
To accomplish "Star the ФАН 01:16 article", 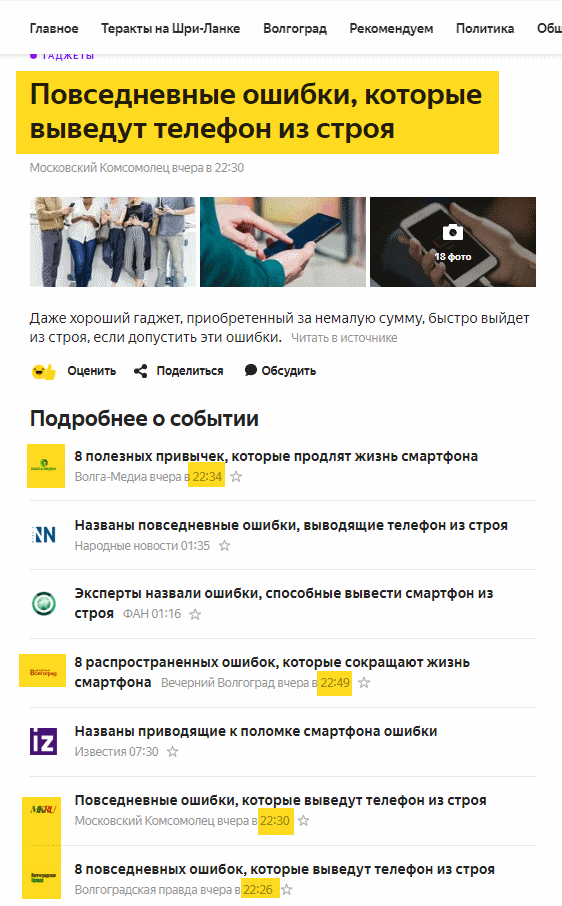I will point(195,614).
